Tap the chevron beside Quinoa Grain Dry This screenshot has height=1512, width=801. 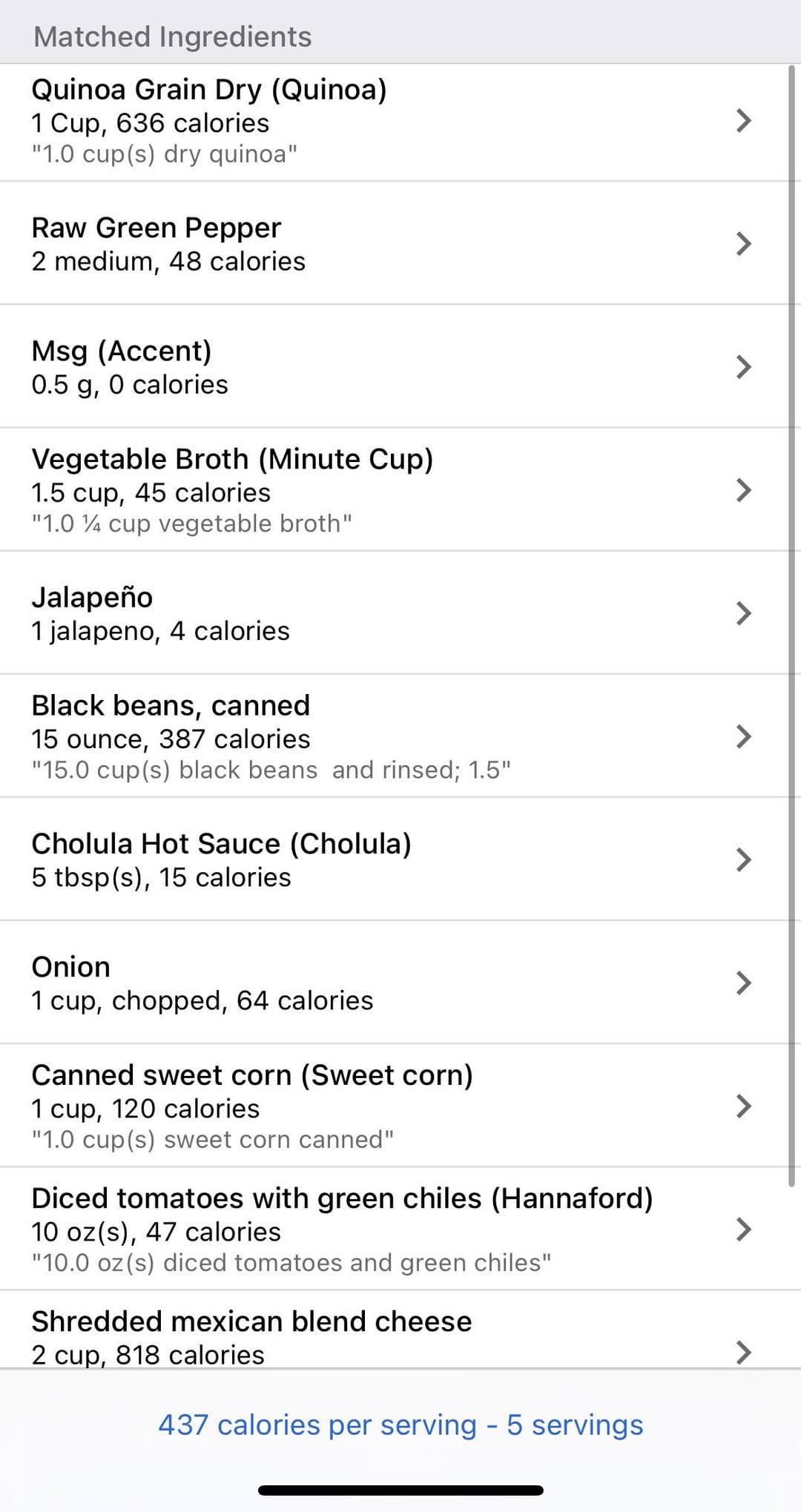click(x=743, y=121)
